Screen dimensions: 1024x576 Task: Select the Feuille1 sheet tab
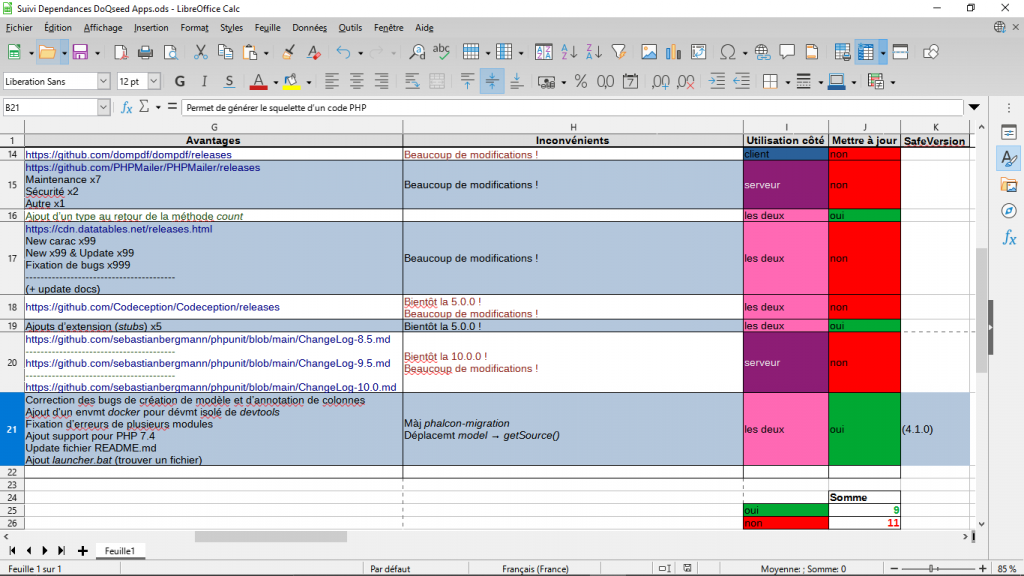(x=120, y=551)
